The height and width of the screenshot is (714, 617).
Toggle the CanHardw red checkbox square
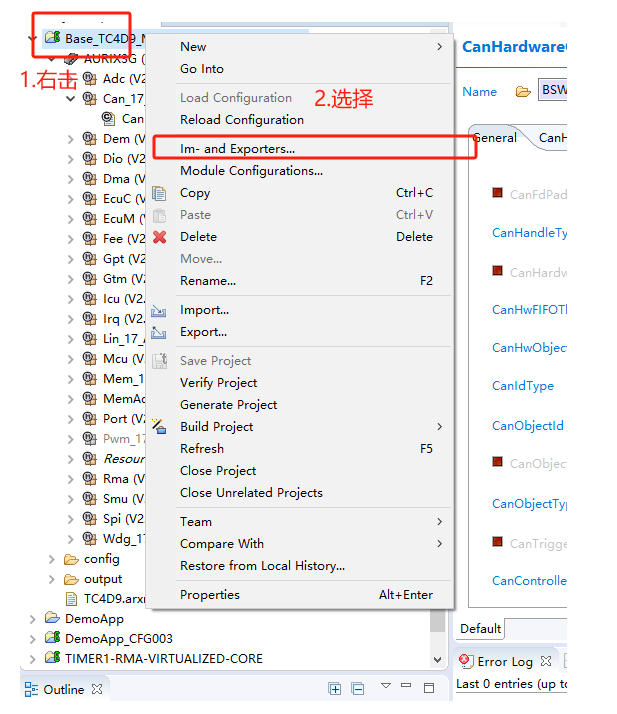tap(497, 271)
